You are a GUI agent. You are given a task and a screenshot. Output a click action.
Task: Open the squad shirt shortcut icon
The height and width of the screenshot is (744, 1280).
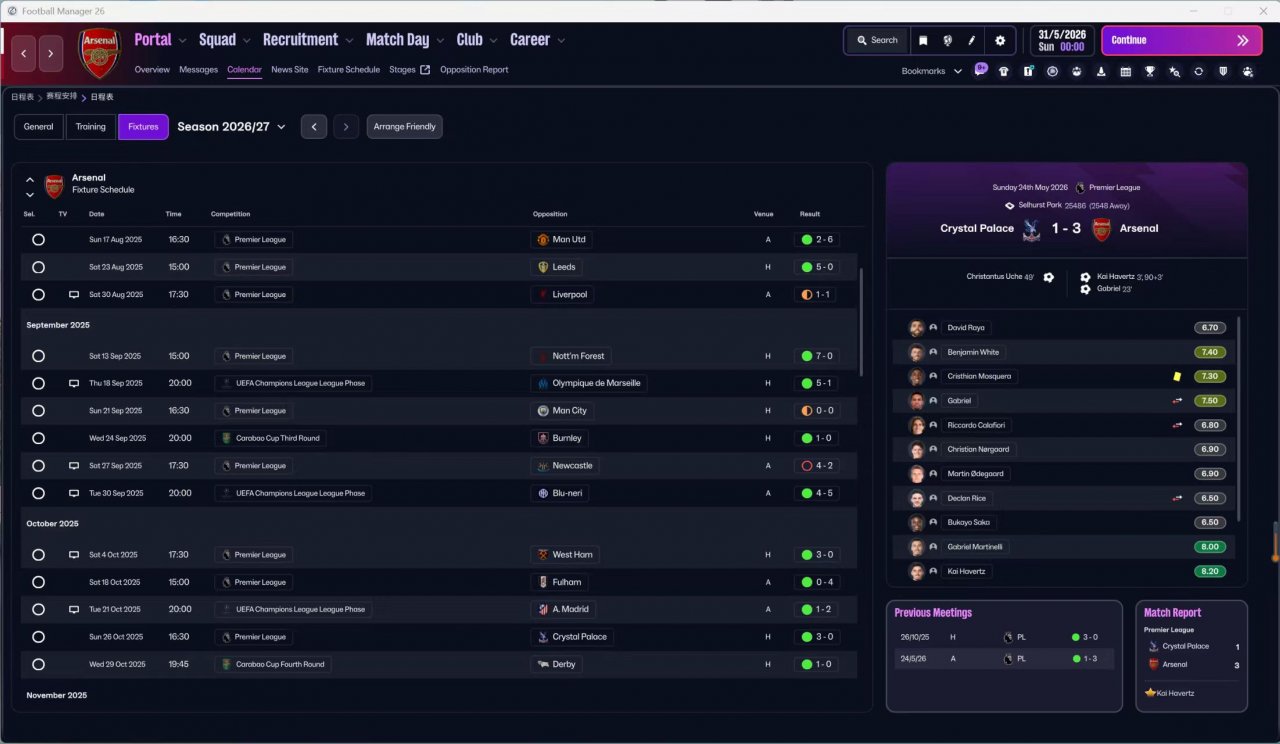tap(1003, 71)
